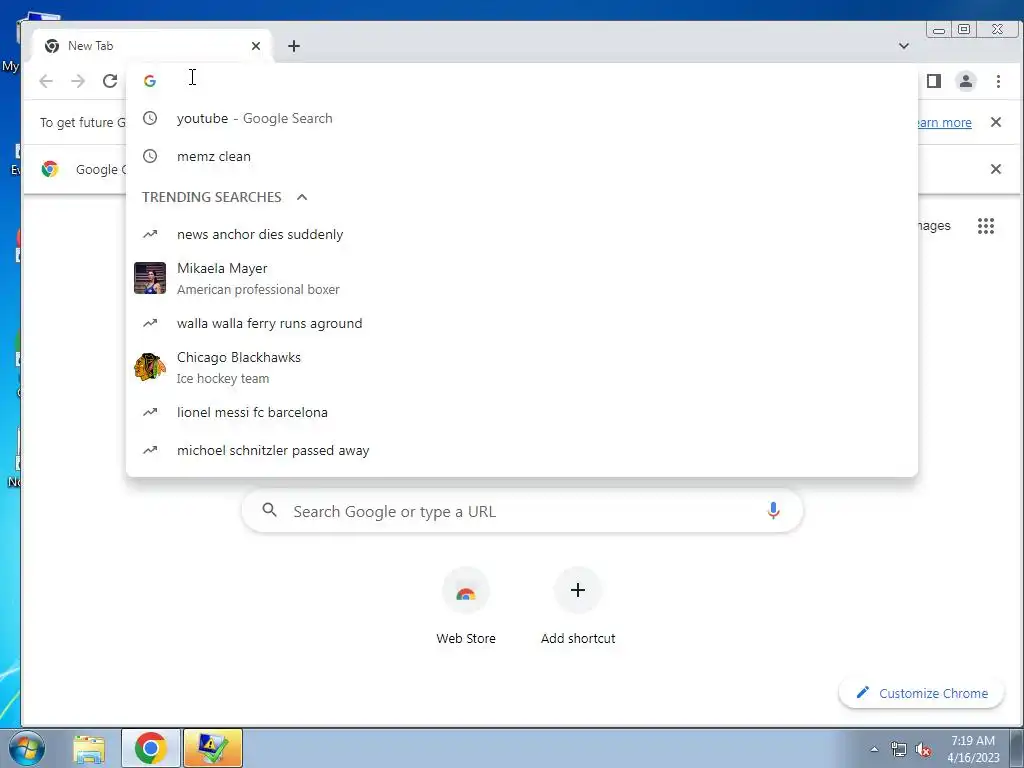This screenshot has height=768, width=1024.
Task: Open the taskbar clock showing 7:19 AM
Action: tap(974, 749)
